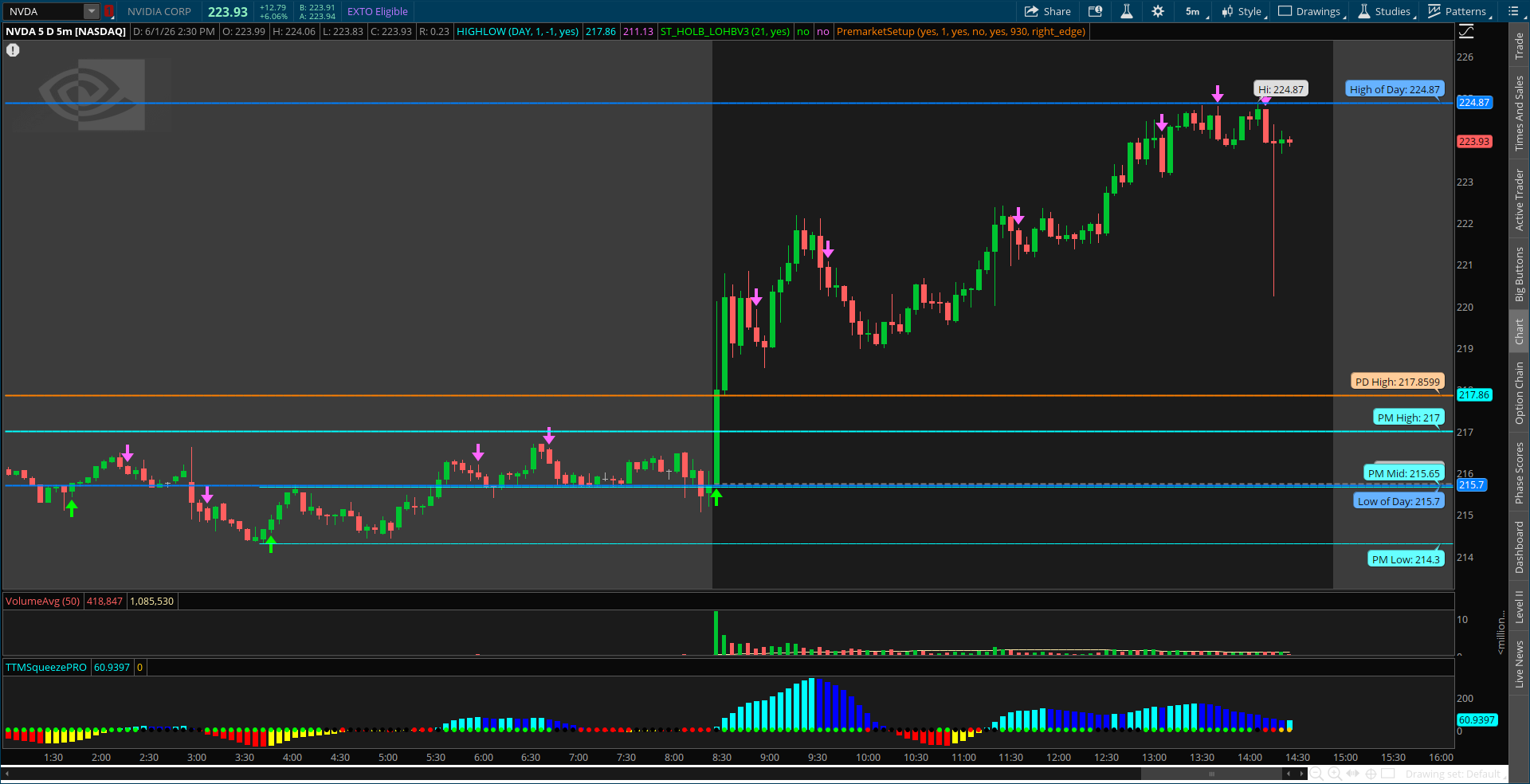Screen dimensions: 1530x784
Task: Click the pan horizontal arrows icon
Action: point(1353,774)
